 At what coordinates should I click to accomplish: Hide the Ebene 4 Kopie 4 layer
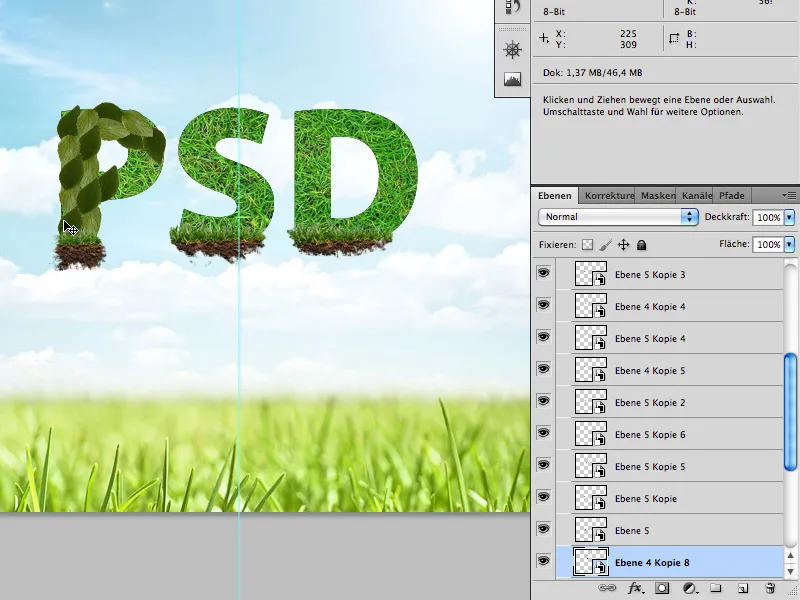click(544, 306)
